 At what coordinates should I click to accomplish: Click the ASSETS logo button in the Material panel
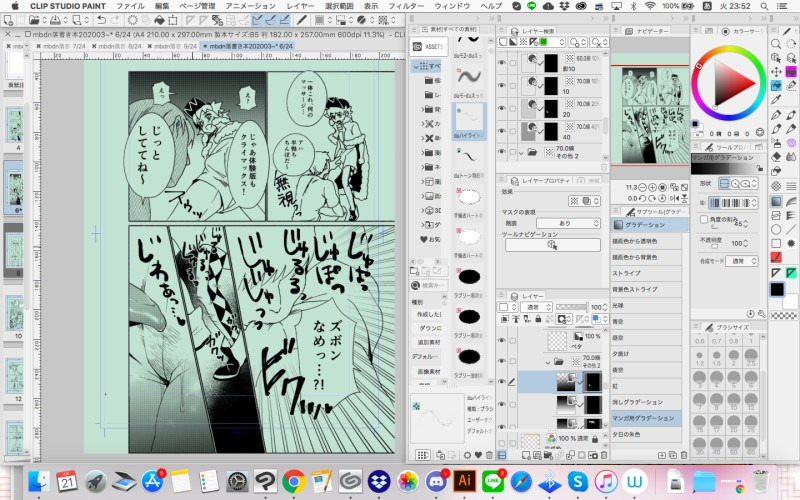click(x=429, y=46)
